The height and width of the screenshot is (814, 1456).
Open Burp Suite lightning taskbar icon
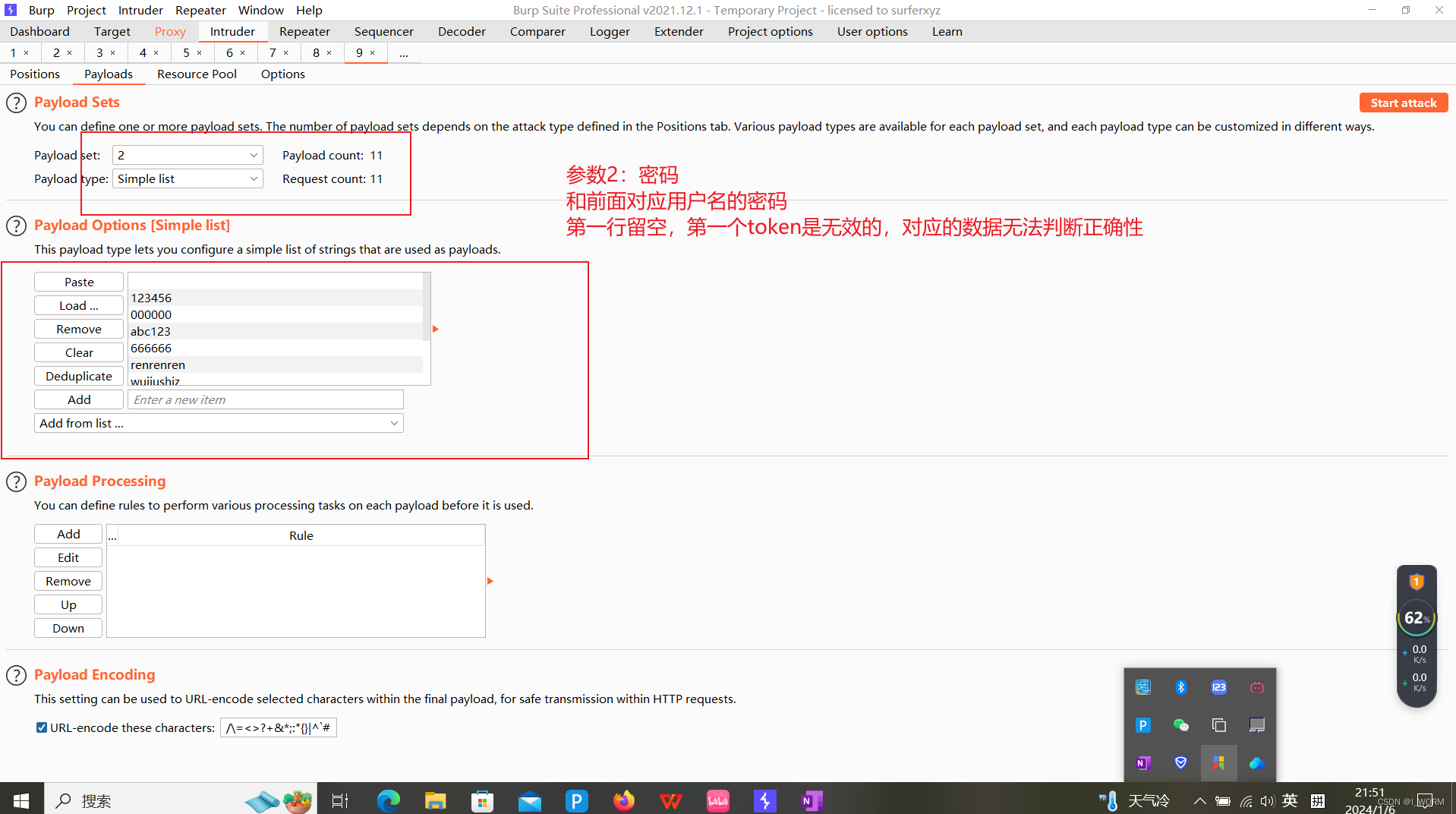[x=765, y=800]
